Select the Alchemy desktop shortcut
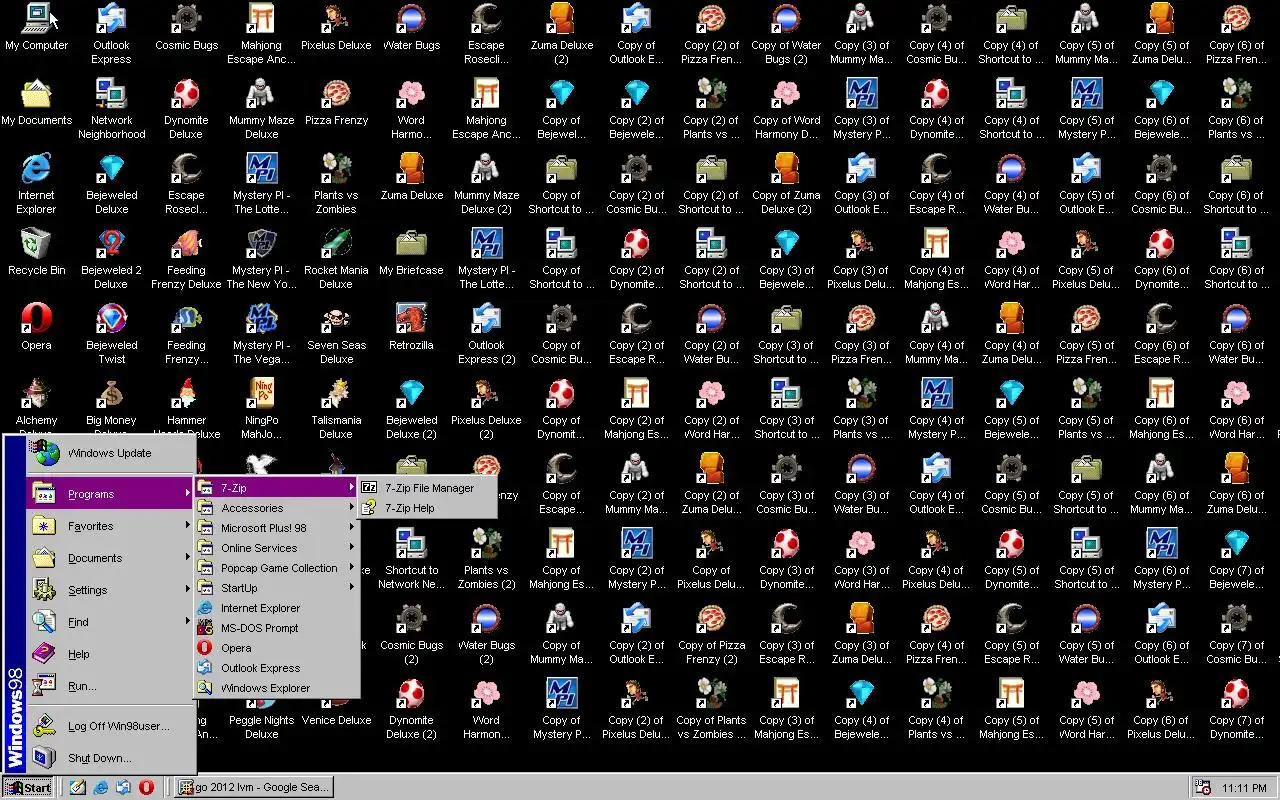 coord(36,402)
